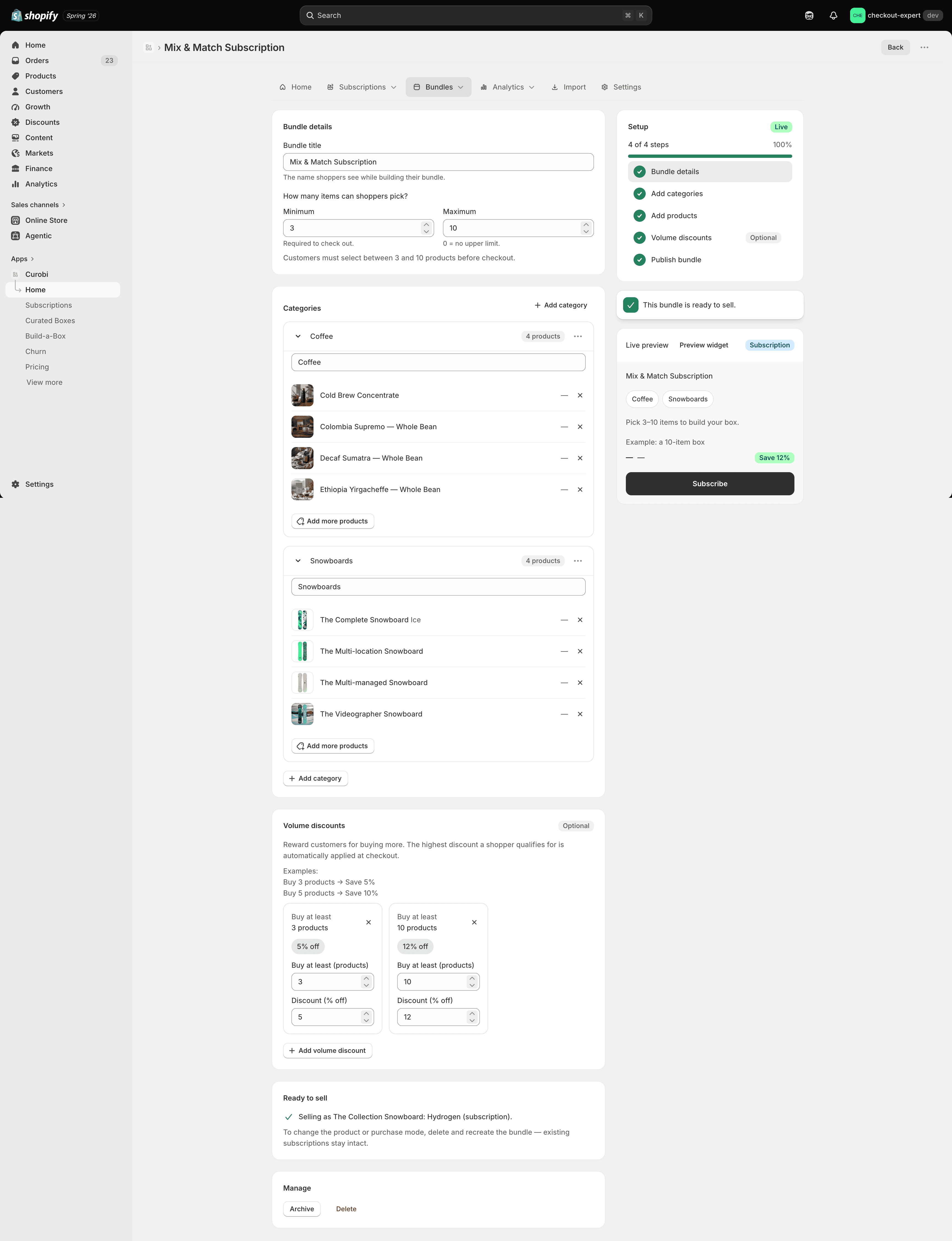Archive this bundle

point(301,1209)
